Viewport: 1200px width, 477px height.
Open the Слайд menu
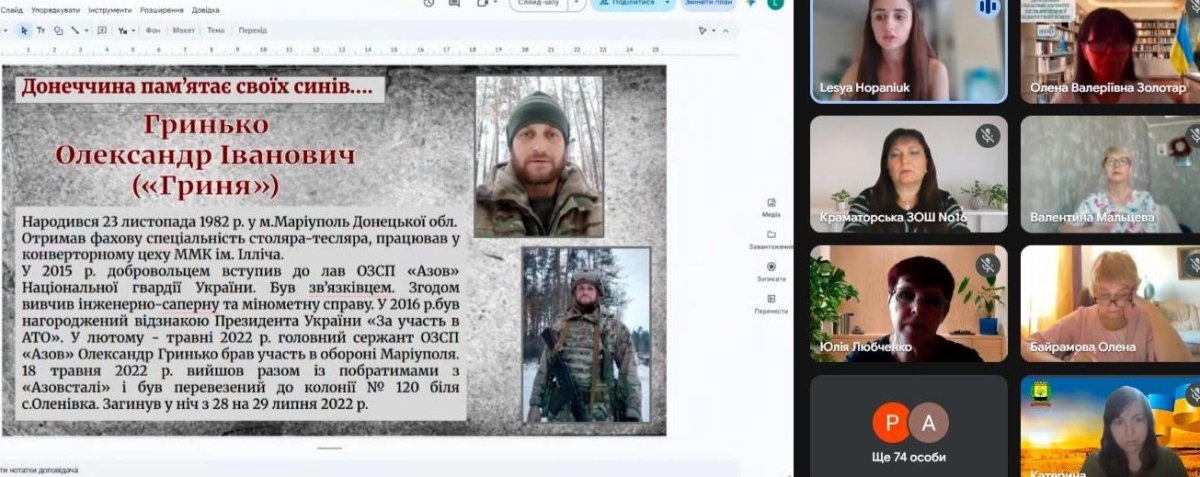tap(12, 9)
